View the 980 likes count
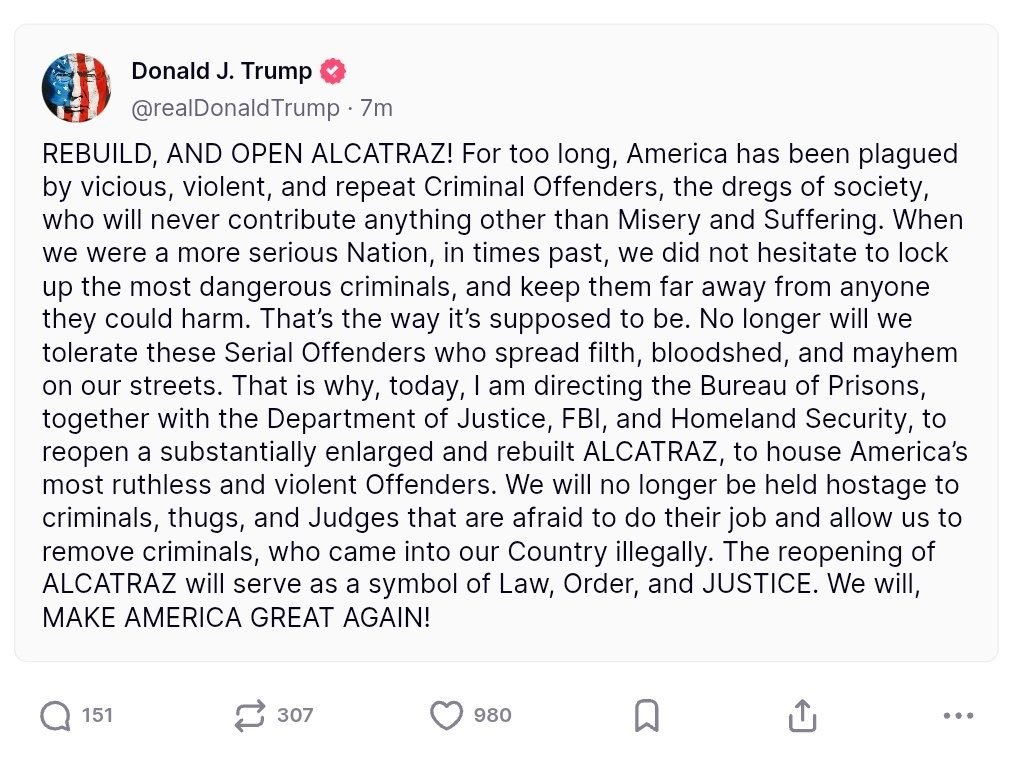Viewport: 1024px width, 758px height. 492,716
